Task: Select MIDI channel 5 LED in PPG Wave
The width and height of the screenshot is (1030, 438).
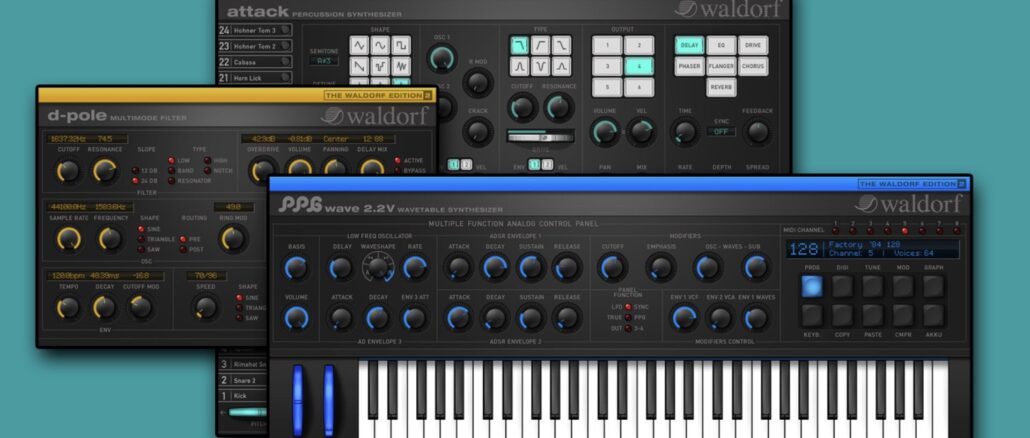Action: [x=905, y=230]
